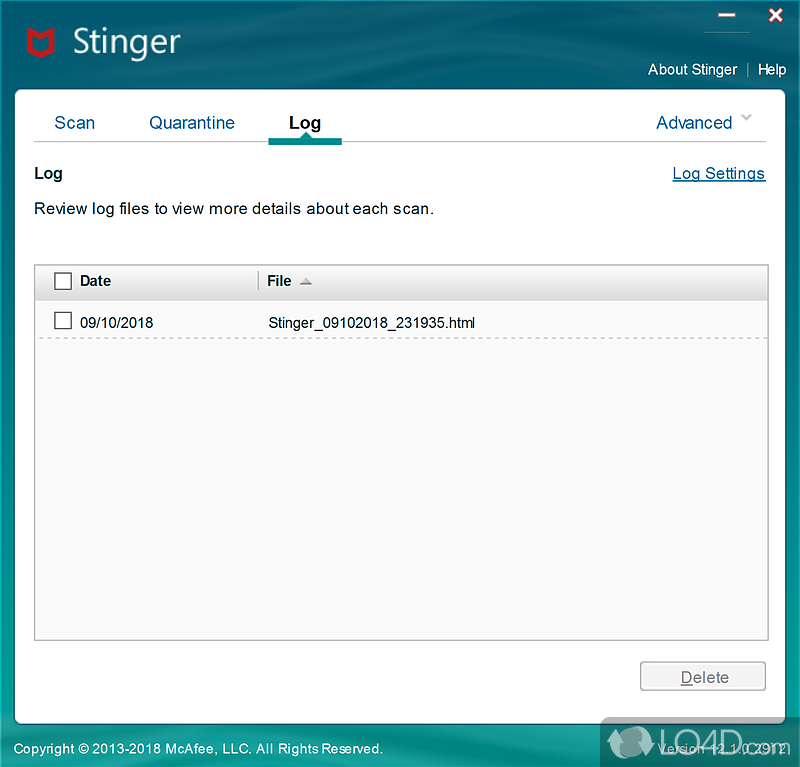
Task: Select the Stinger_09102018_231935.html file entry
Action: pos(371,323)
